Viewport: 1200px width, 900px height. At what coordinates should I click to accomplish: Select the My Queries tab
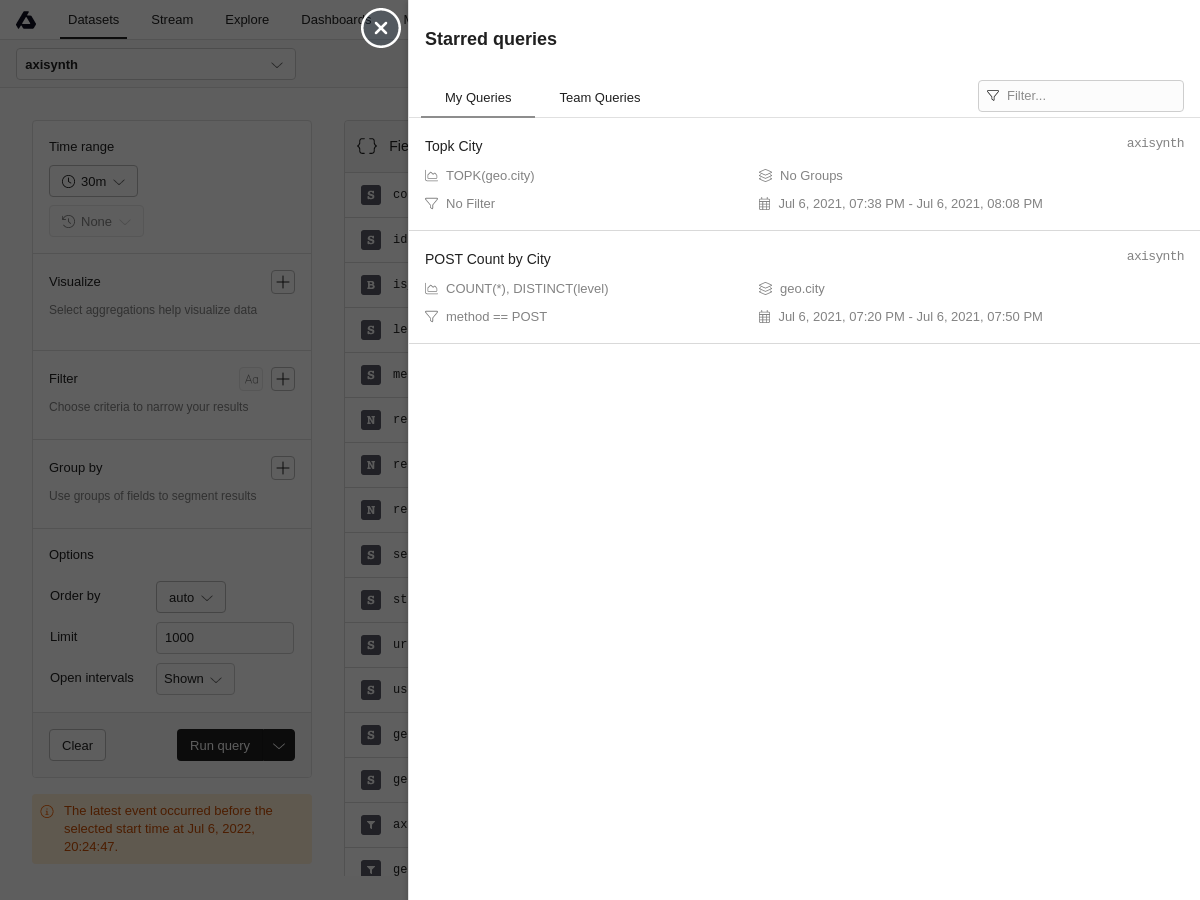tap(478, 97)
